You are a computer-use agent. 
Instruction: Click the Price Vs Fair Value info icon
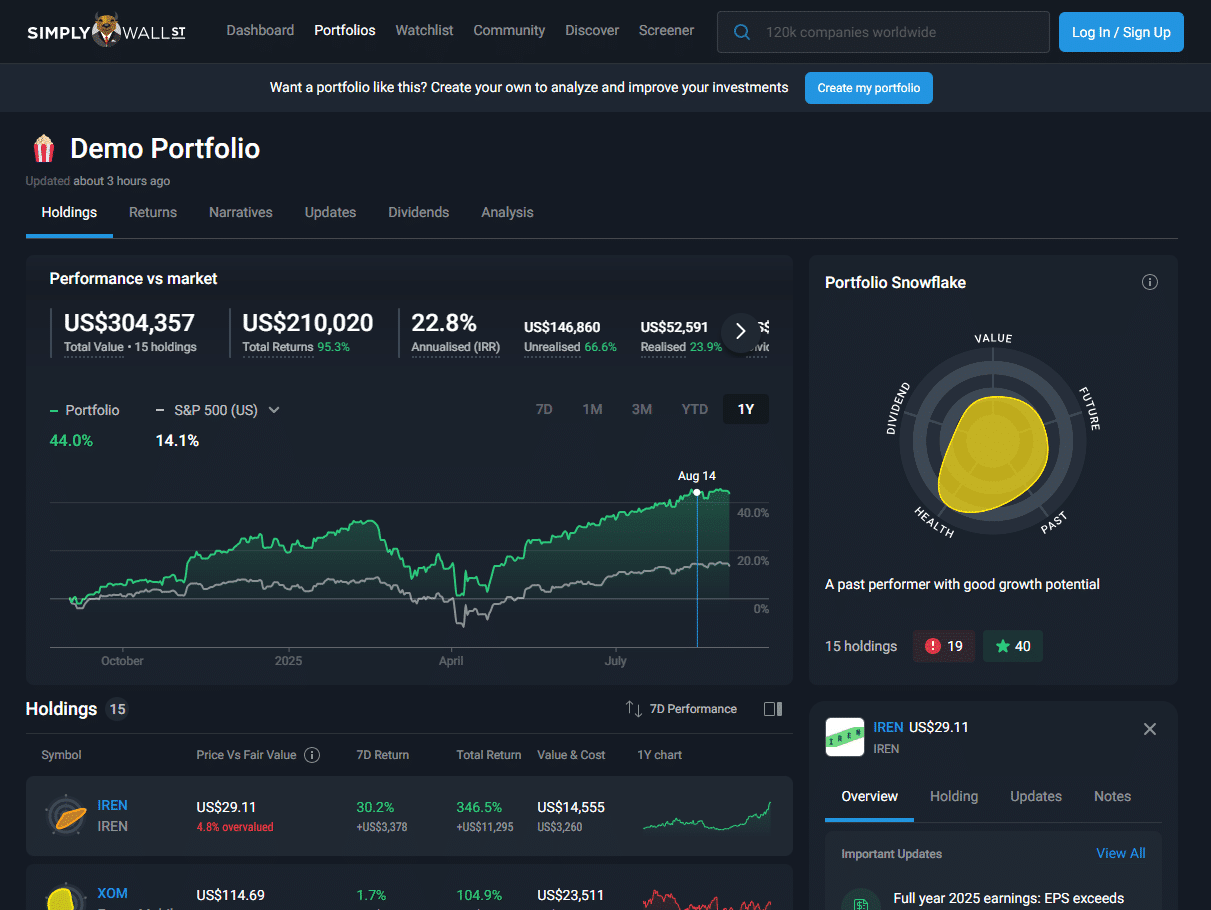coord(312,755)
